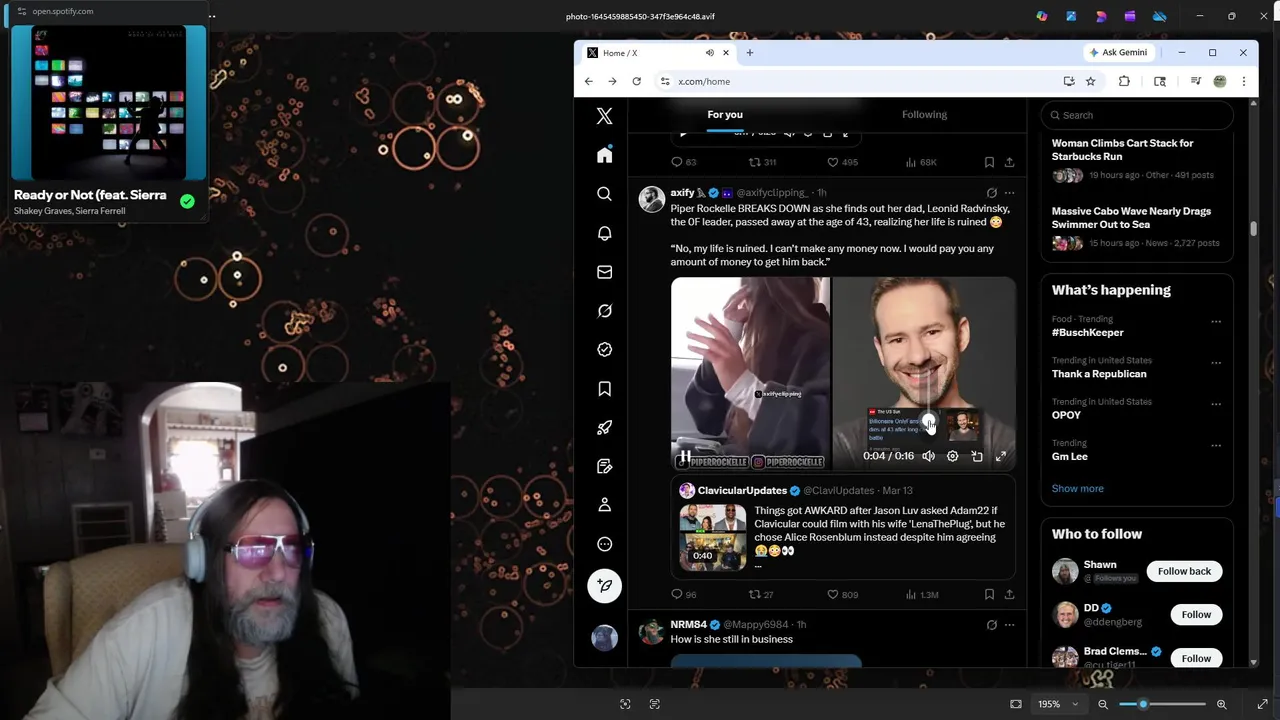Mute the Home / X tab audio
The width and height of the screenshot is (1280, 720).
709,53
